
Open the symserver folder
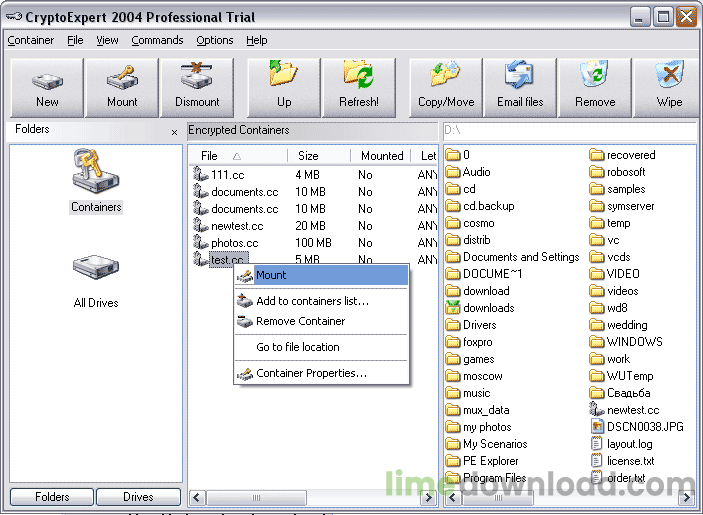point(622,206)
